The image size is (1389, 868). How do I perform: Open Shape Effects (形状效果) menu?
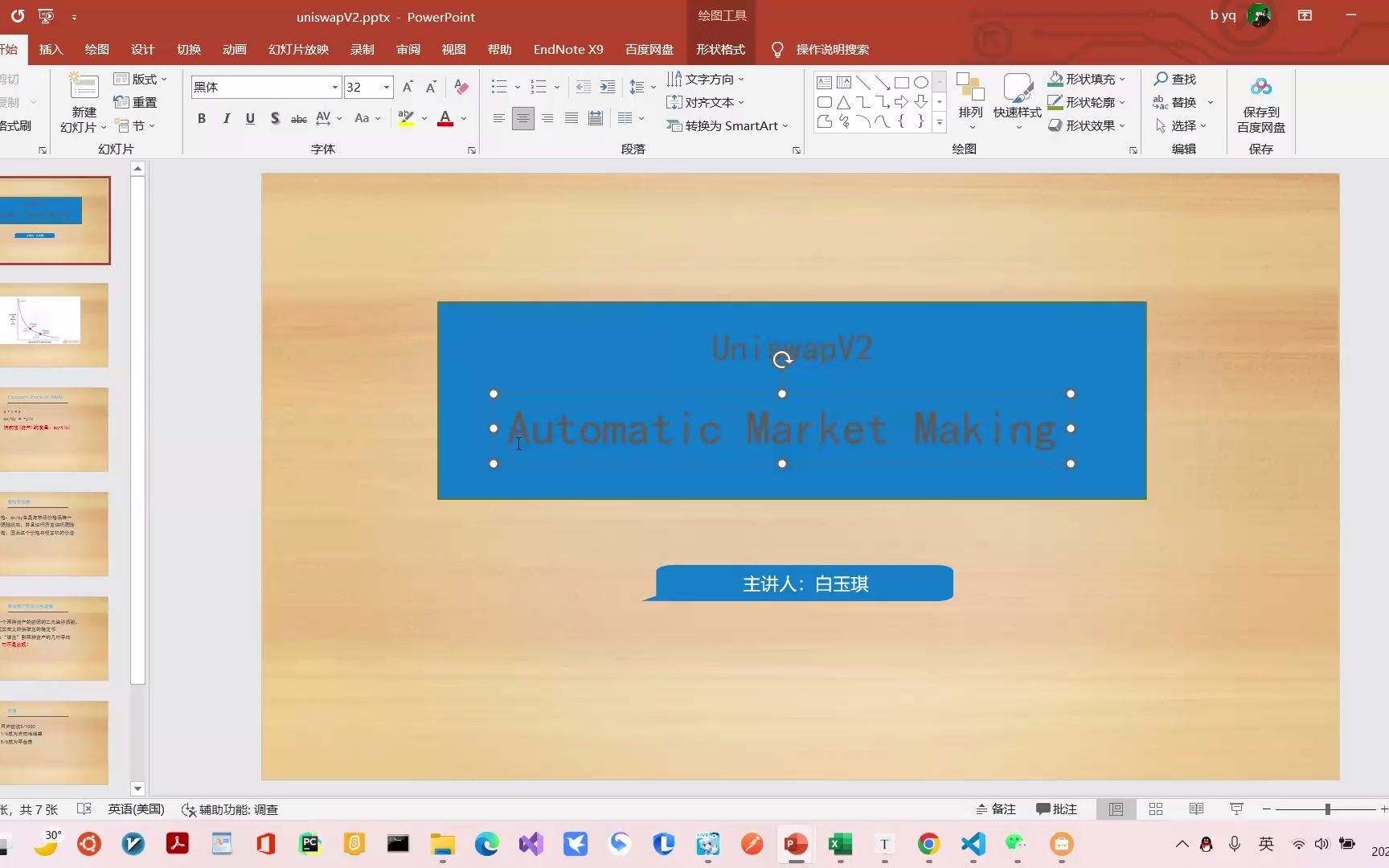(1087, 125)
